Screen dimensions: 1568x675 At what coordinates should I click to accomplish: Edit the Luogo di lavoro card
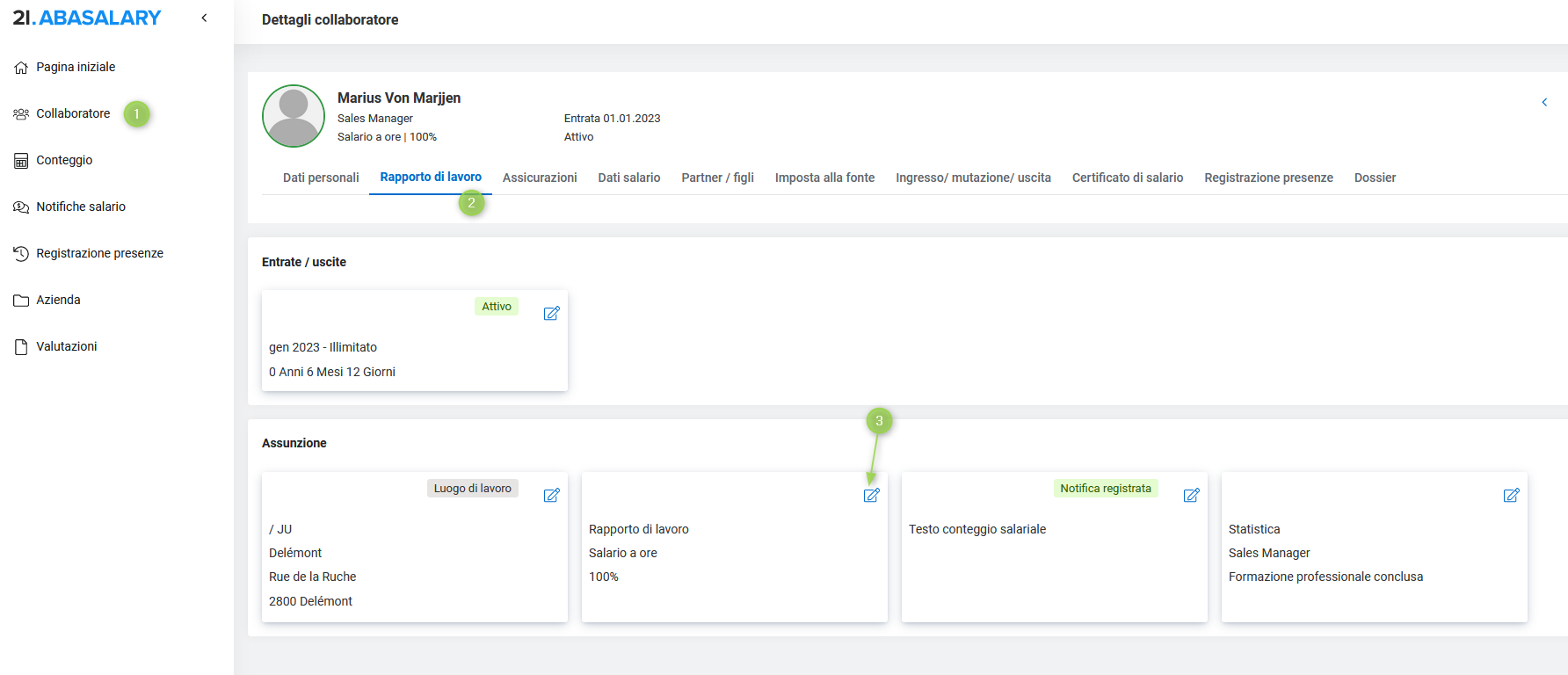(x=551, y=496)
